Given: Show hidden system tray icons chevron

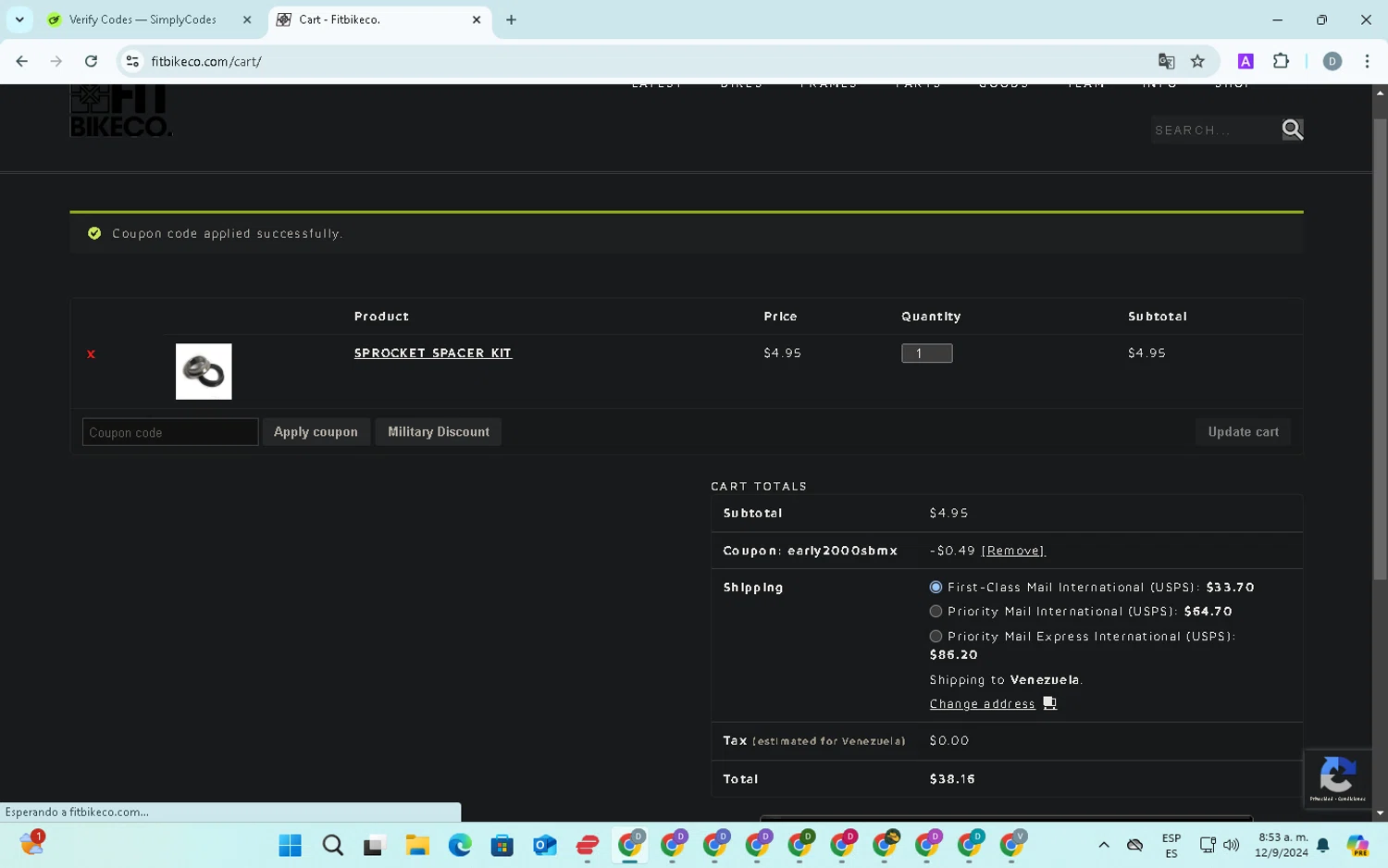Looking at the screenshot, I should [x=1103, y=845].
